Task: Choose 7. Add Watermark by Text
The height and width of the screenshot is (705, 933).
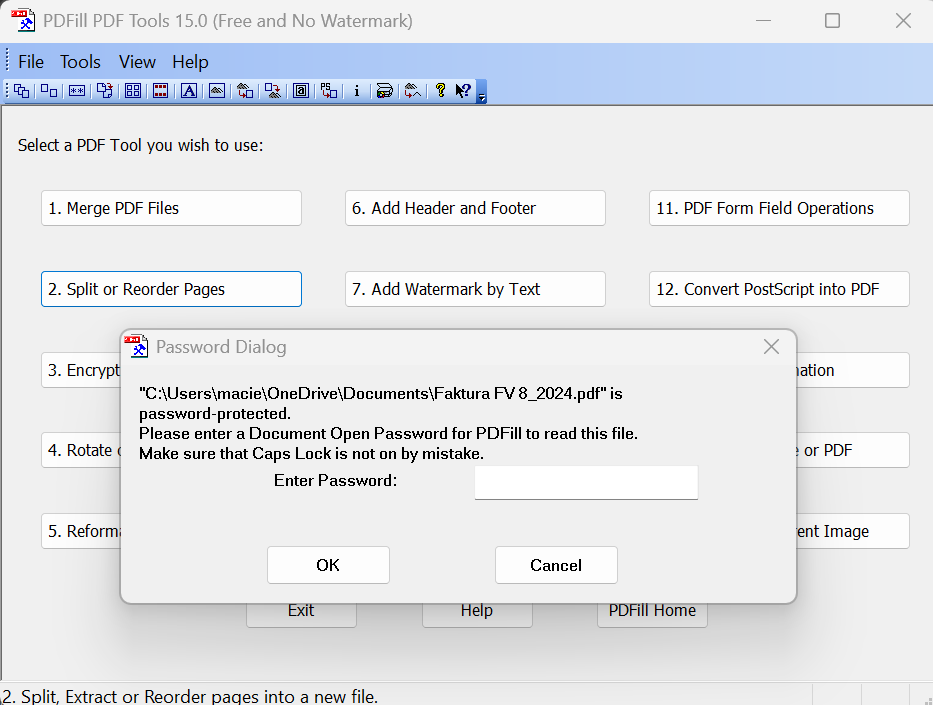Action: [x=475, y=289]
